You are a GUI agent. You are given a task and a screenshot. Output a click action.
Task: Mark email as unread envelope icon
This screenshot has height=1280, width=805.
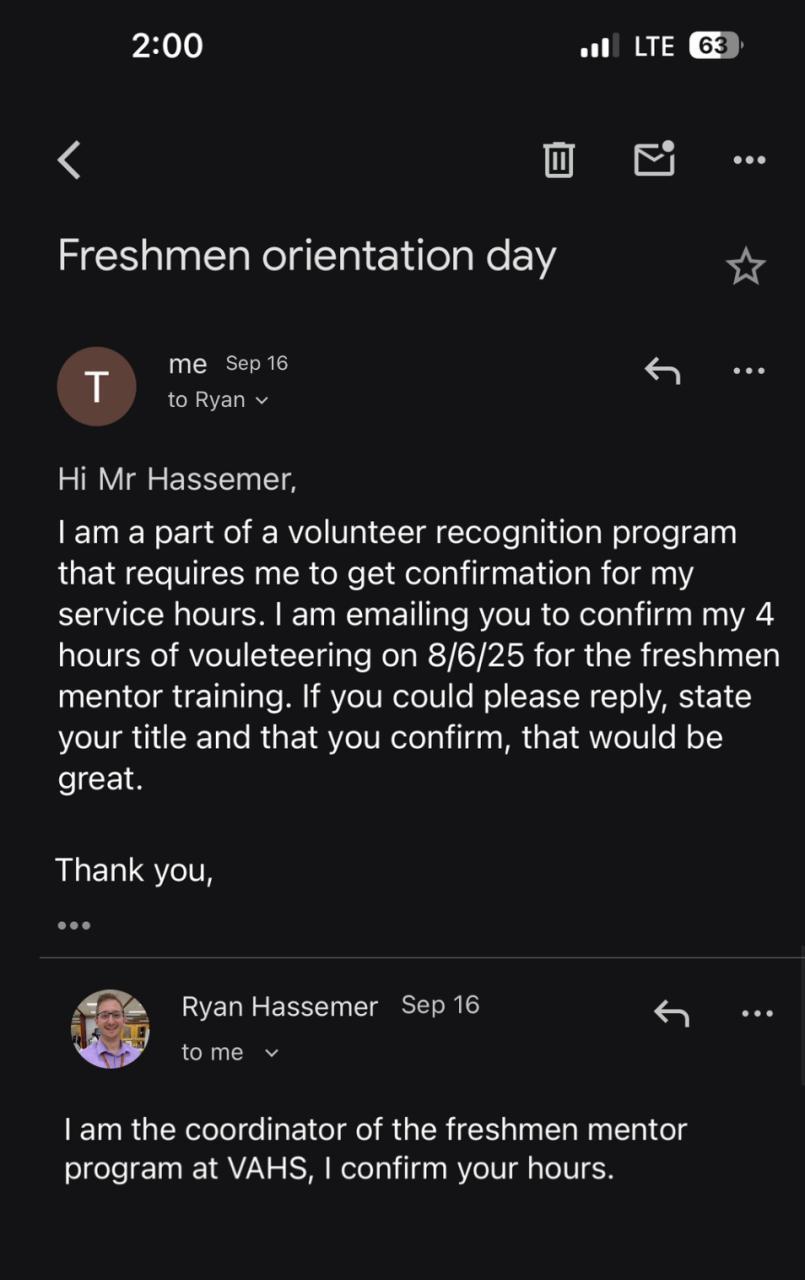pyautogui.click(x=654, y=160)
